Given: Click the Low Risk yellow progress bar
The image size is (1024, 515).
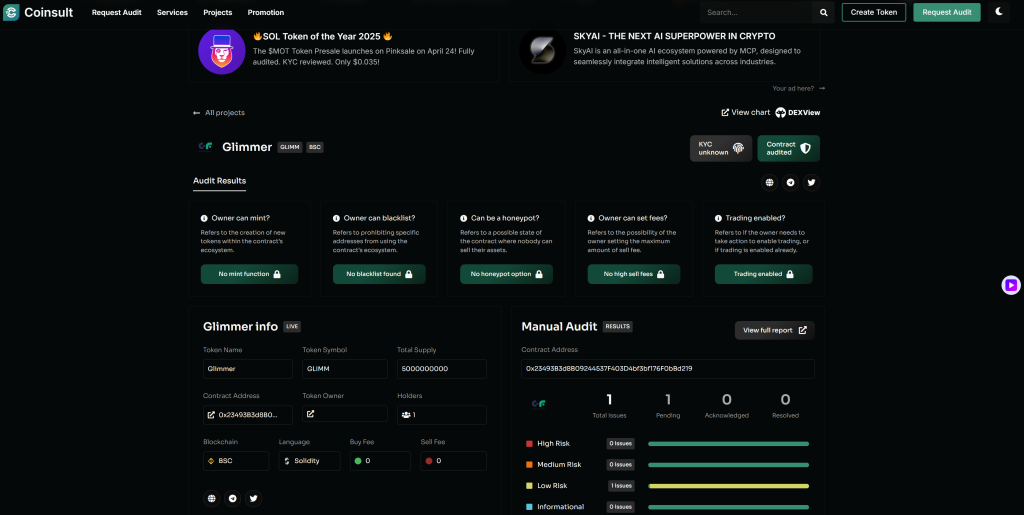Looking at the screenshot, I should point(728,486).
